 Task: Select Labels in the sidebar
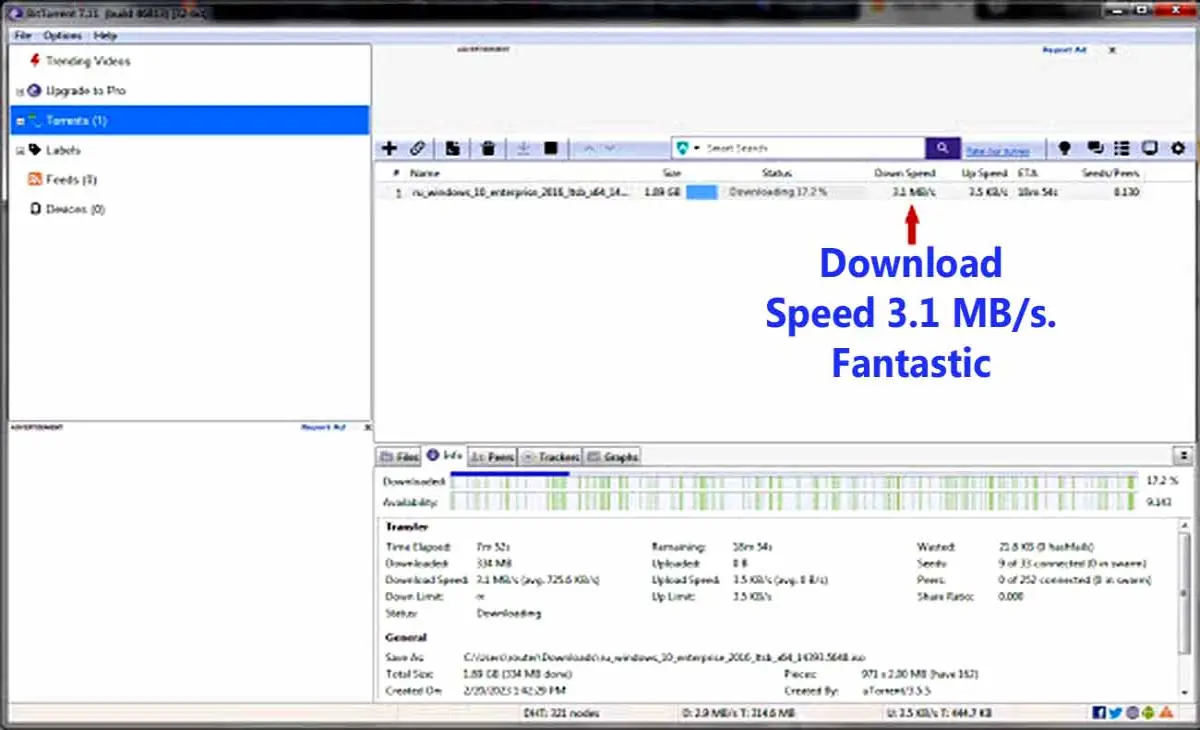(x=63, y=150)
